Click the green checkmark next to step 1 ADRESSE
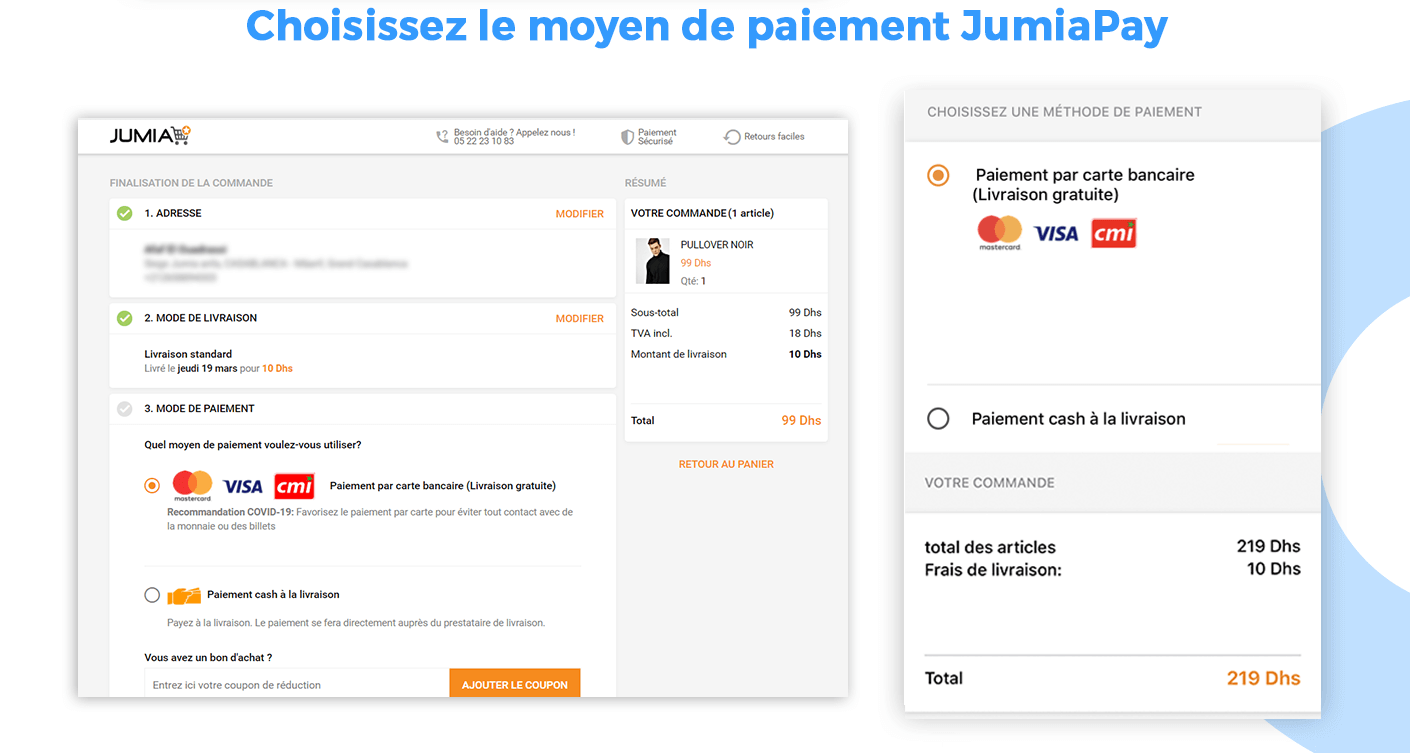The image size is (1410, 753). point(123,213)
